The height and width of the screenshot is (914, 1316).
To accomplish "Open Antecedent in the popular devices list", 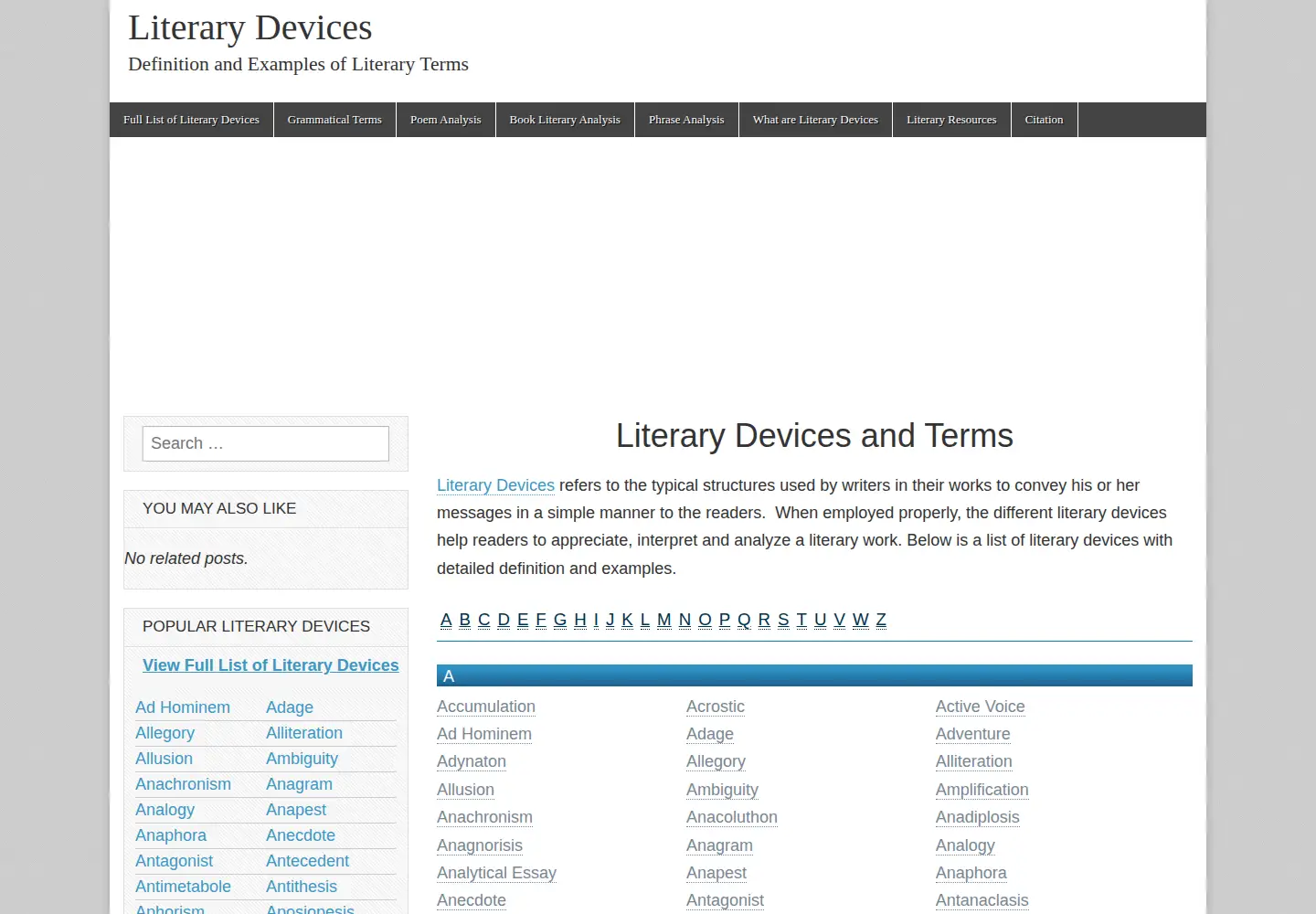I will point(307,861).
